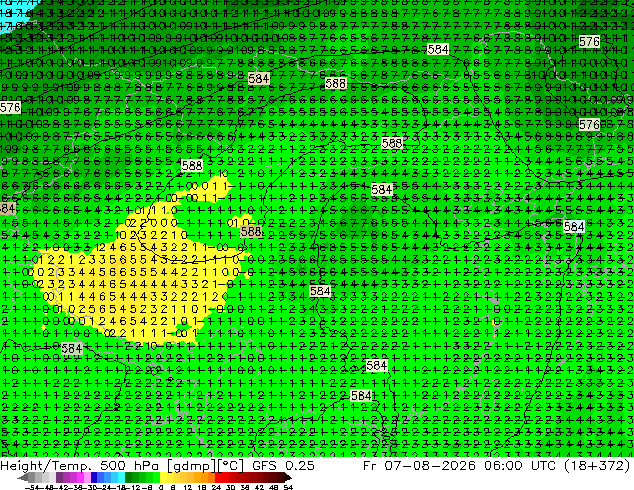This screenshot has height=490, width=634.
Task: Click the legend value '24'
Action: 216,487
